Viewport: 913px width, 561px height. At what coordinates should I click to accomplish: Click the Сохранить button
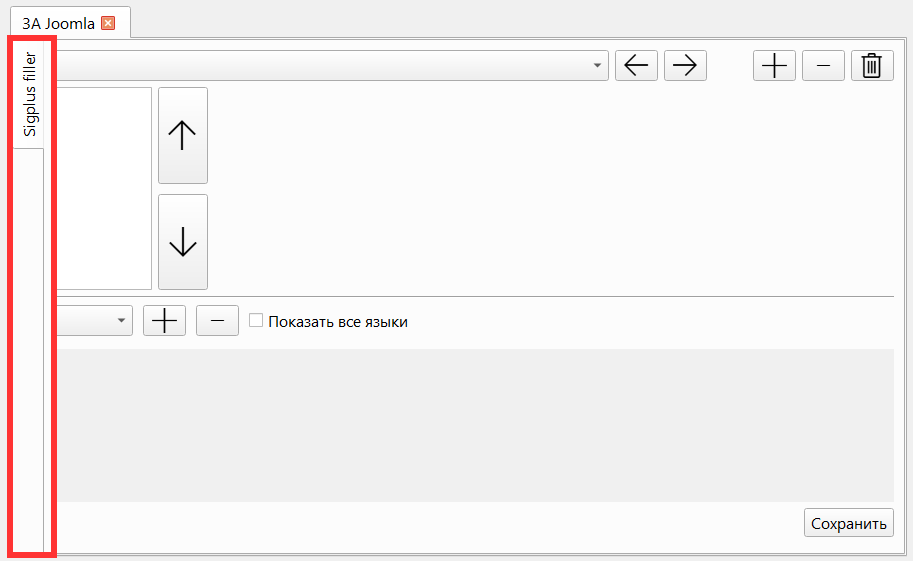pos(849,523)
